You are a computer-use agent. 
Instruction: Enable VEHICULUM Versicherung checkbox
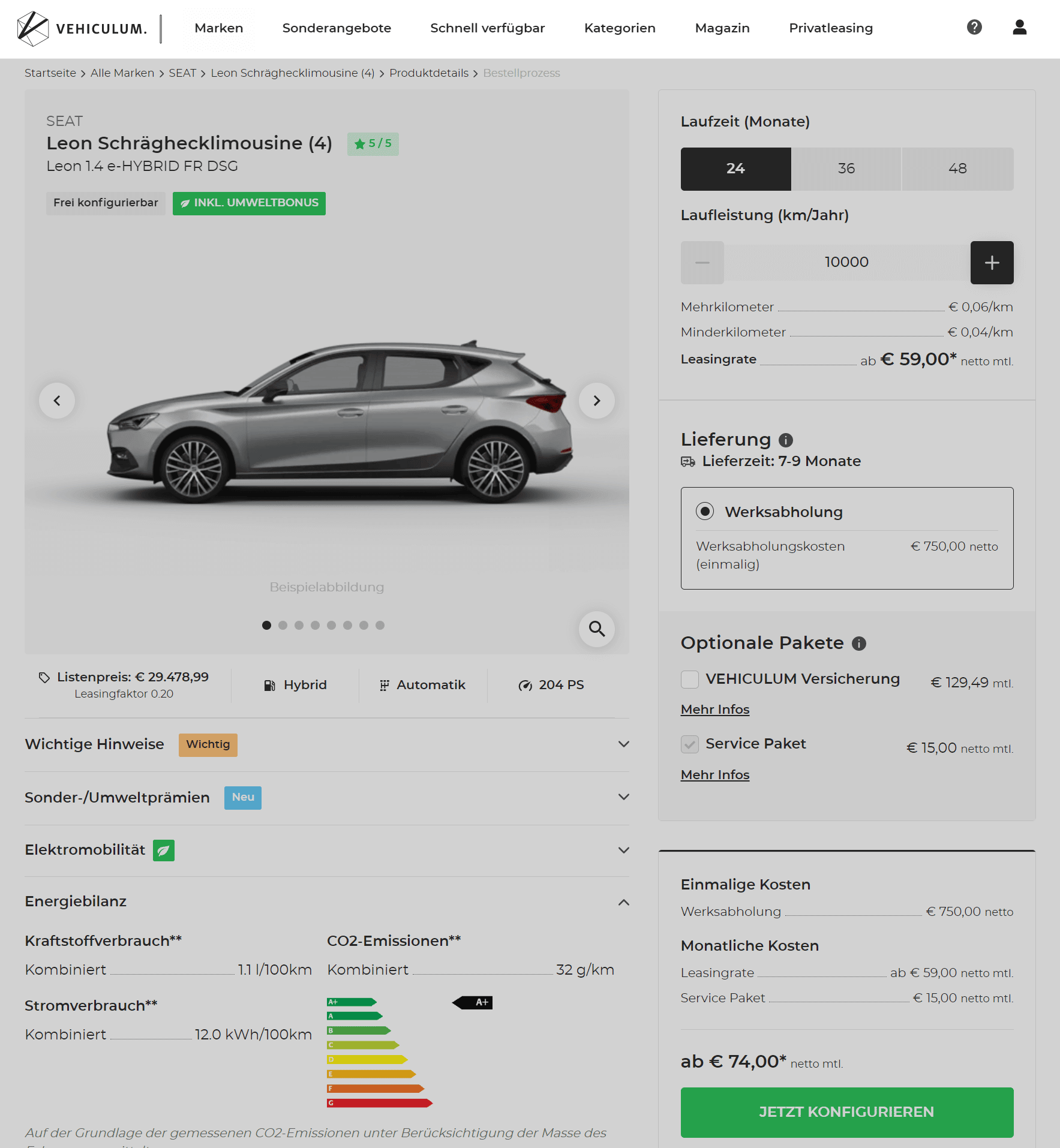pos(690,680)
